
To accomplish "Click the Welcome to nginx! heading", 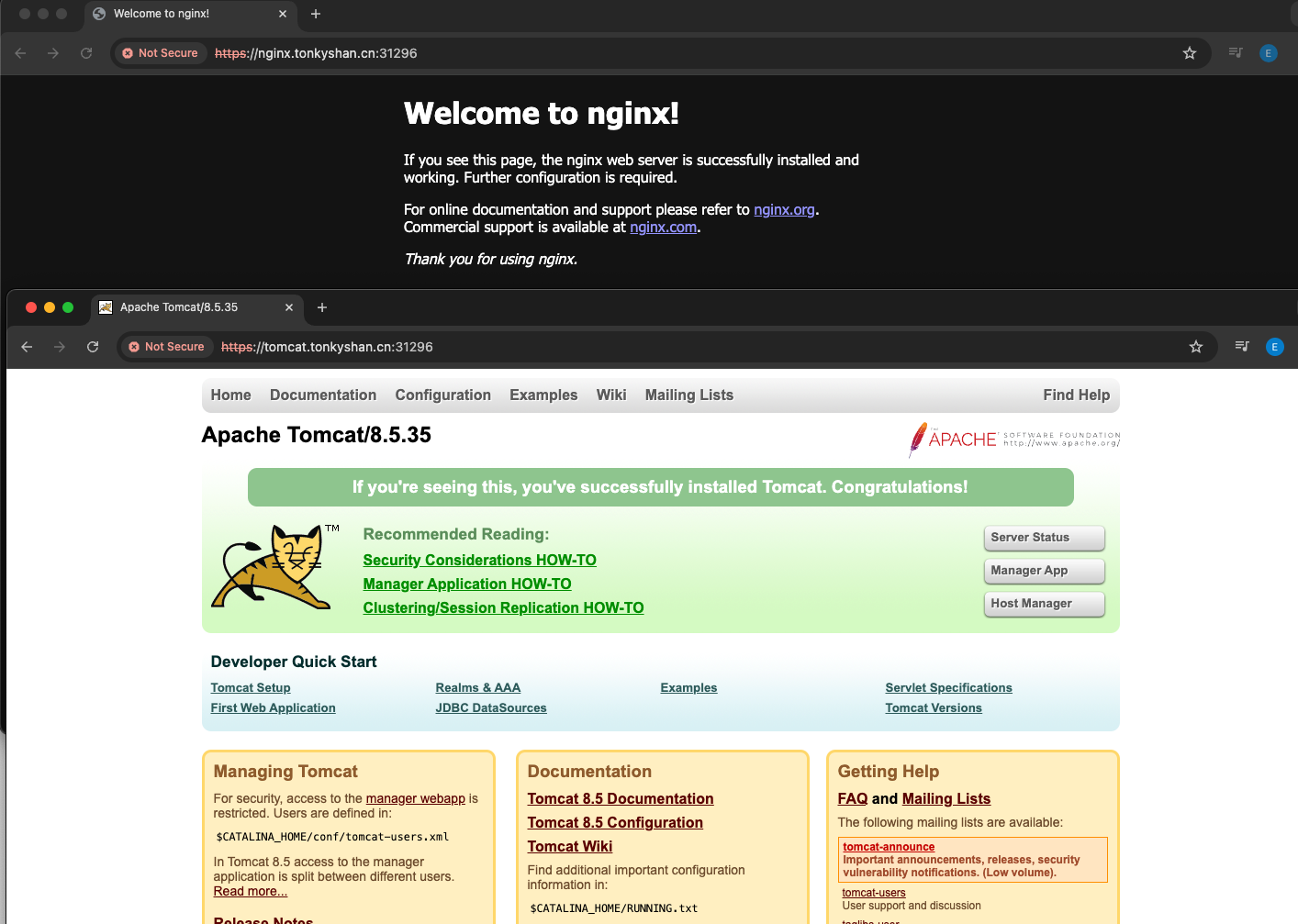I will [542, 114].
